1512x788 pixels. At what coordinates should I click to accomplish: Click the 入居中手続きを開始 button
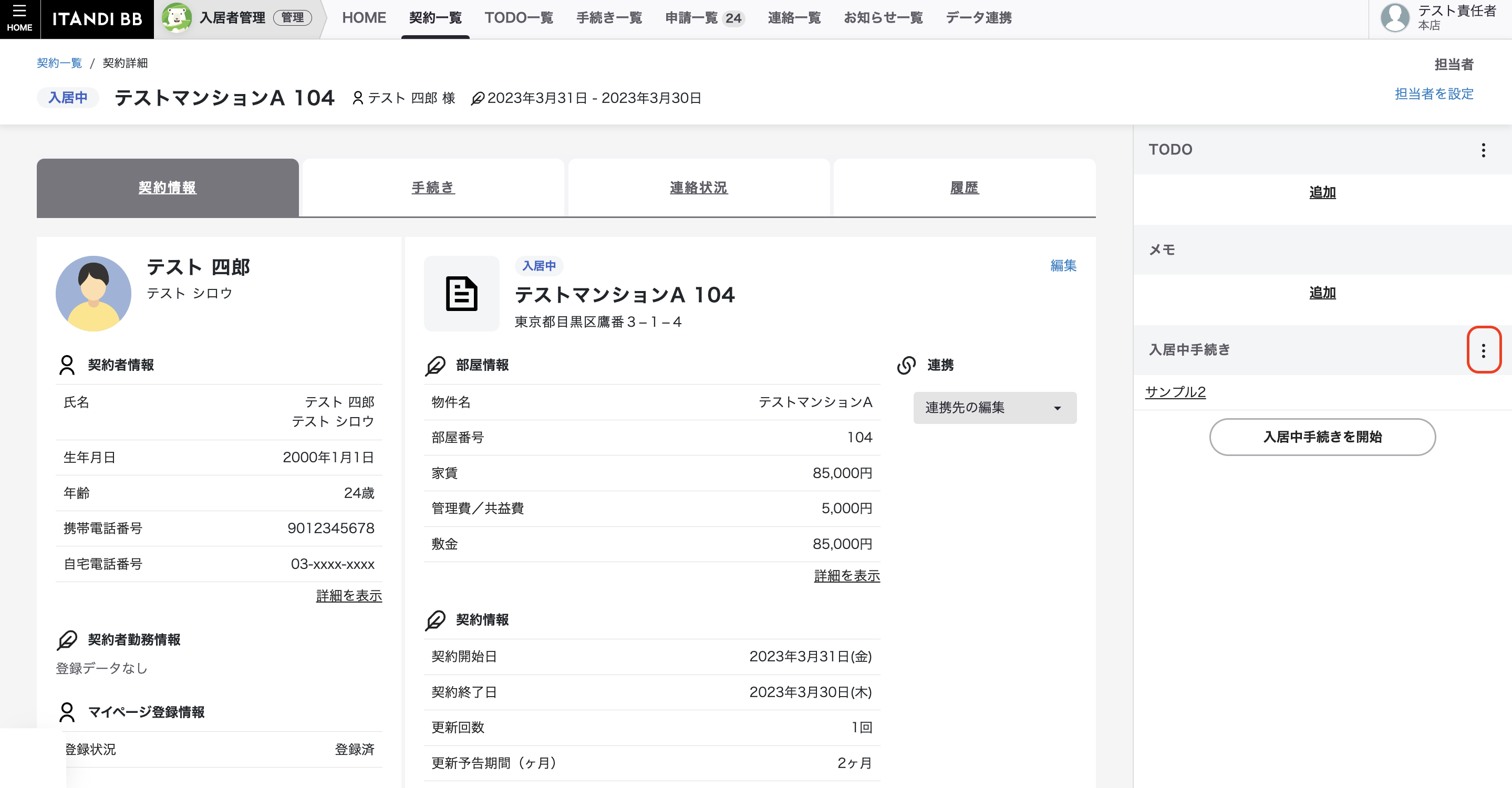[x=1322, y=437]
